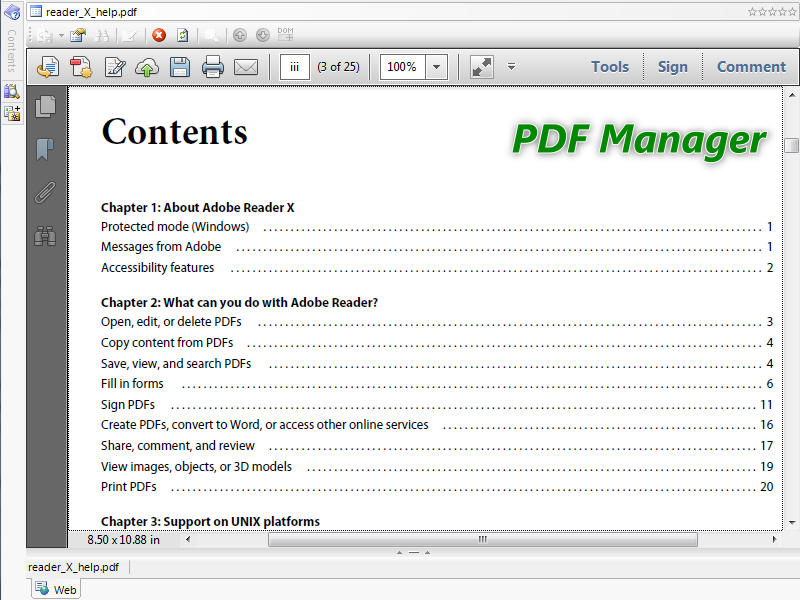This screenshot has width=800, height=600.
Task: Open the Comment pane
Action: 752,67
